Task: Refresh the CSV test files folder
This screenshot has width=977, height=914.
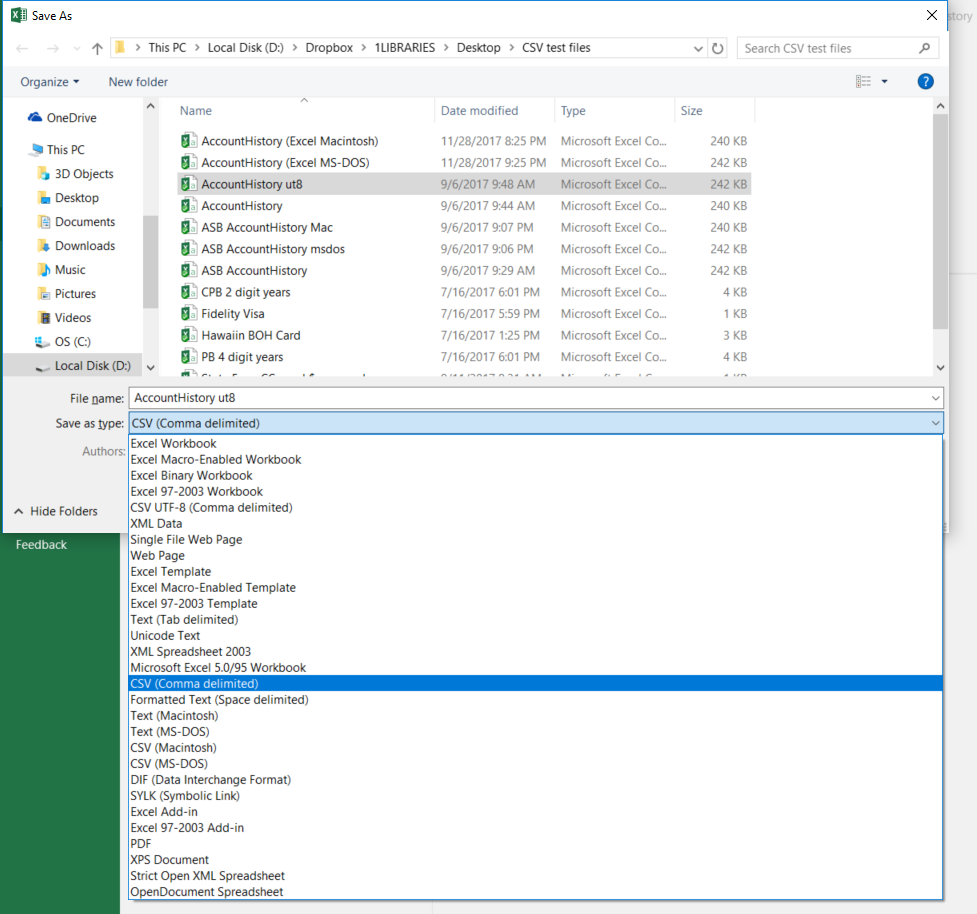Action: pos(718,48)
